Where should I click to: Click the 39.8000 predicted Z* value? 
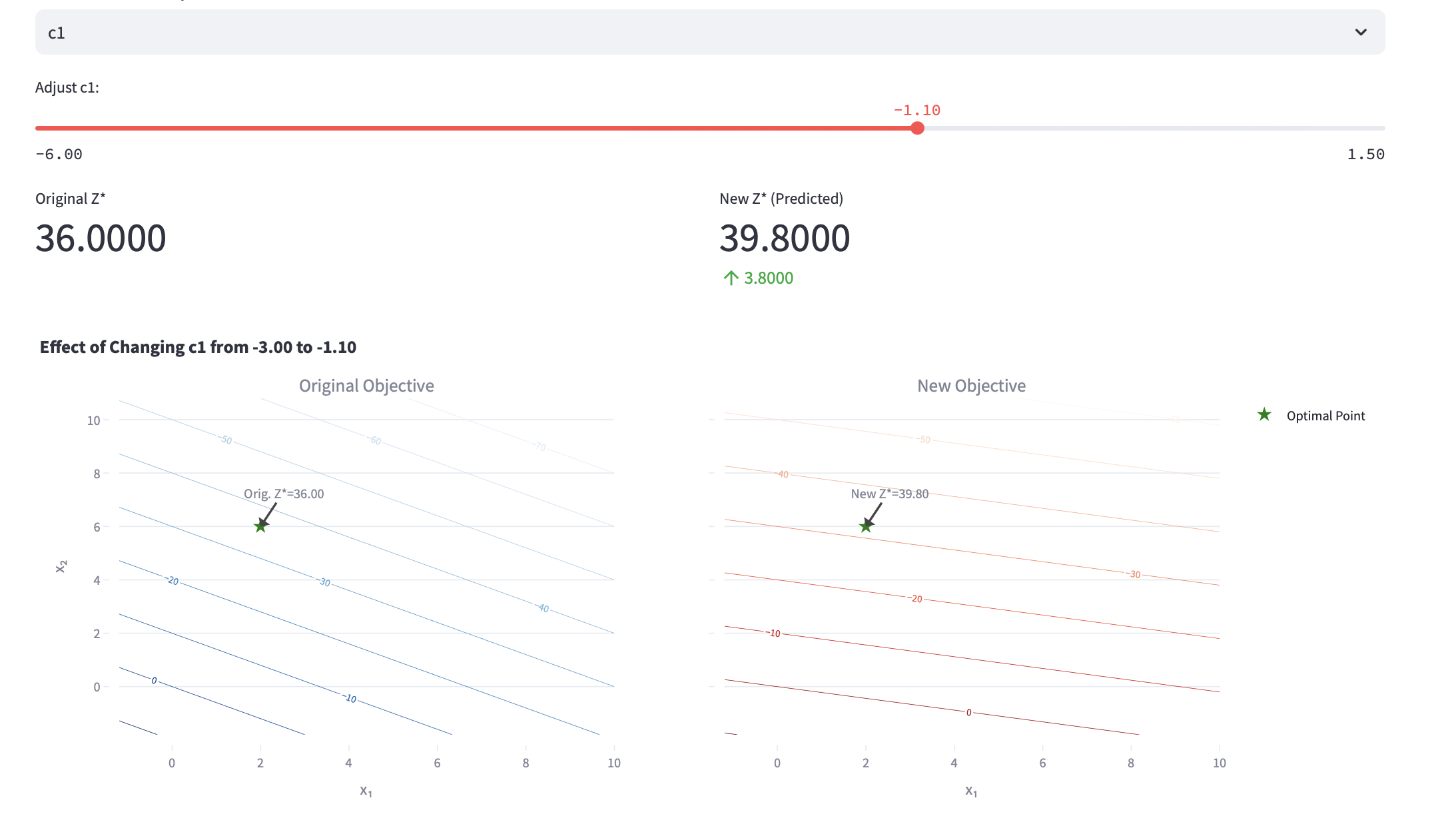(784, 238)
